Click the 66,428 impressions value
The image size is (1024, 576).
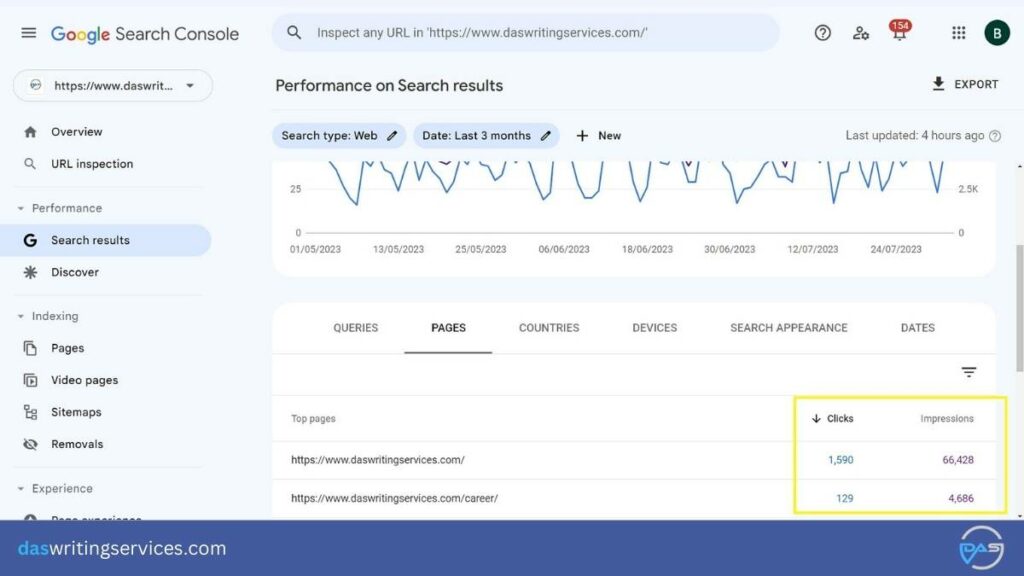[x=957, y=460]
